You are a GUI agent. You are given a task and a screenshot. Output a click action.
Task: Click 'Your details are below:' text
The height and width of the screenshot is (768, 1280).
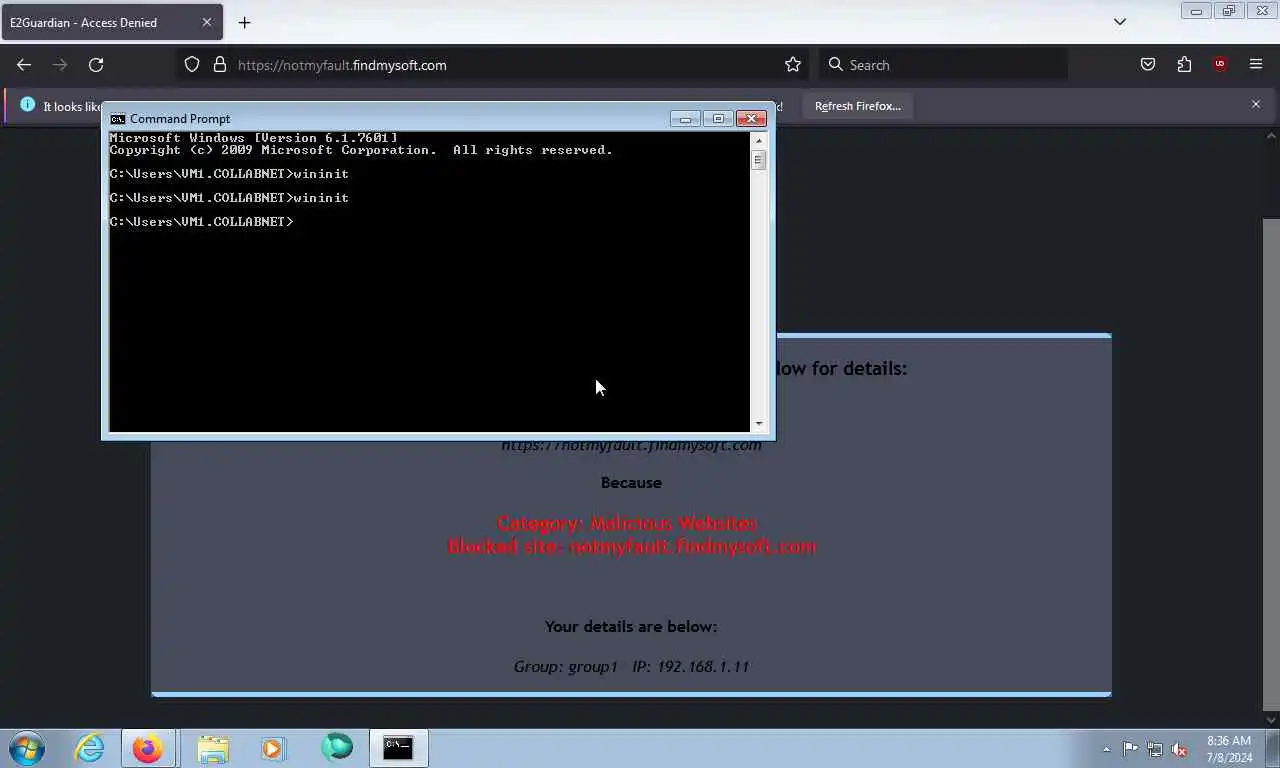pos(631,626)
